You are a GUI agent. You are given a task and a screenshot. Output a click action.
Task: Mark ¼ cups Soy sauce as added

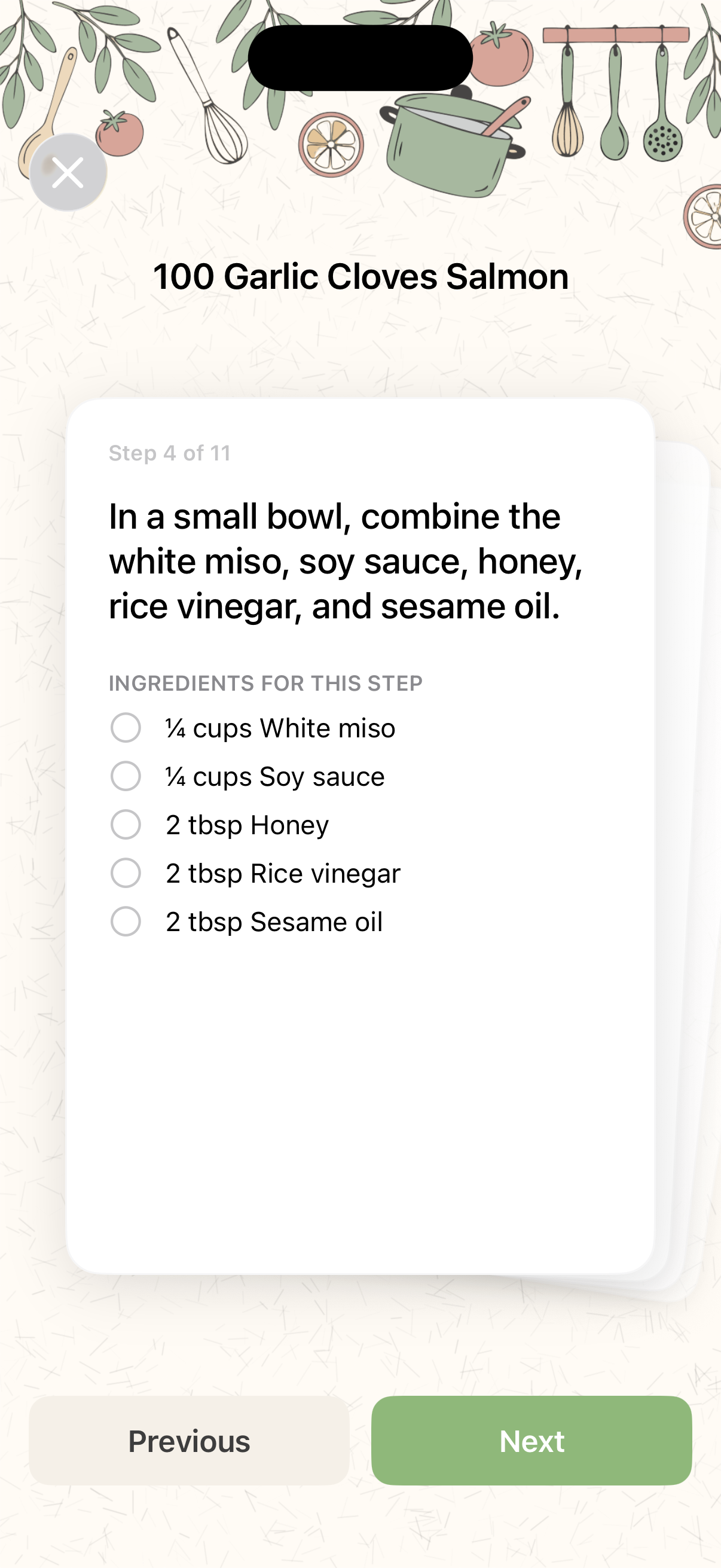pyautogui.click(x=126, y=777)
